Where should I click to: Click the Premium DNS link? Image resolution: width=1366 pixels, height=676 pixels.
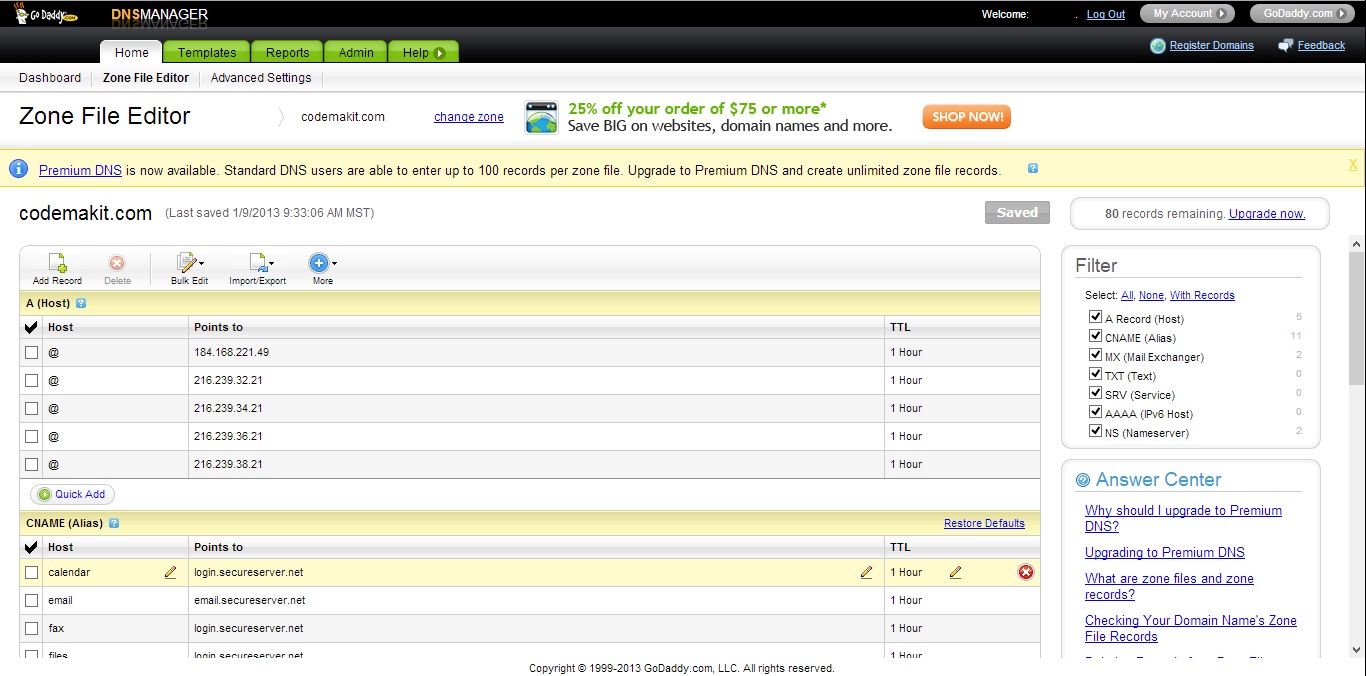pos(80,170)
